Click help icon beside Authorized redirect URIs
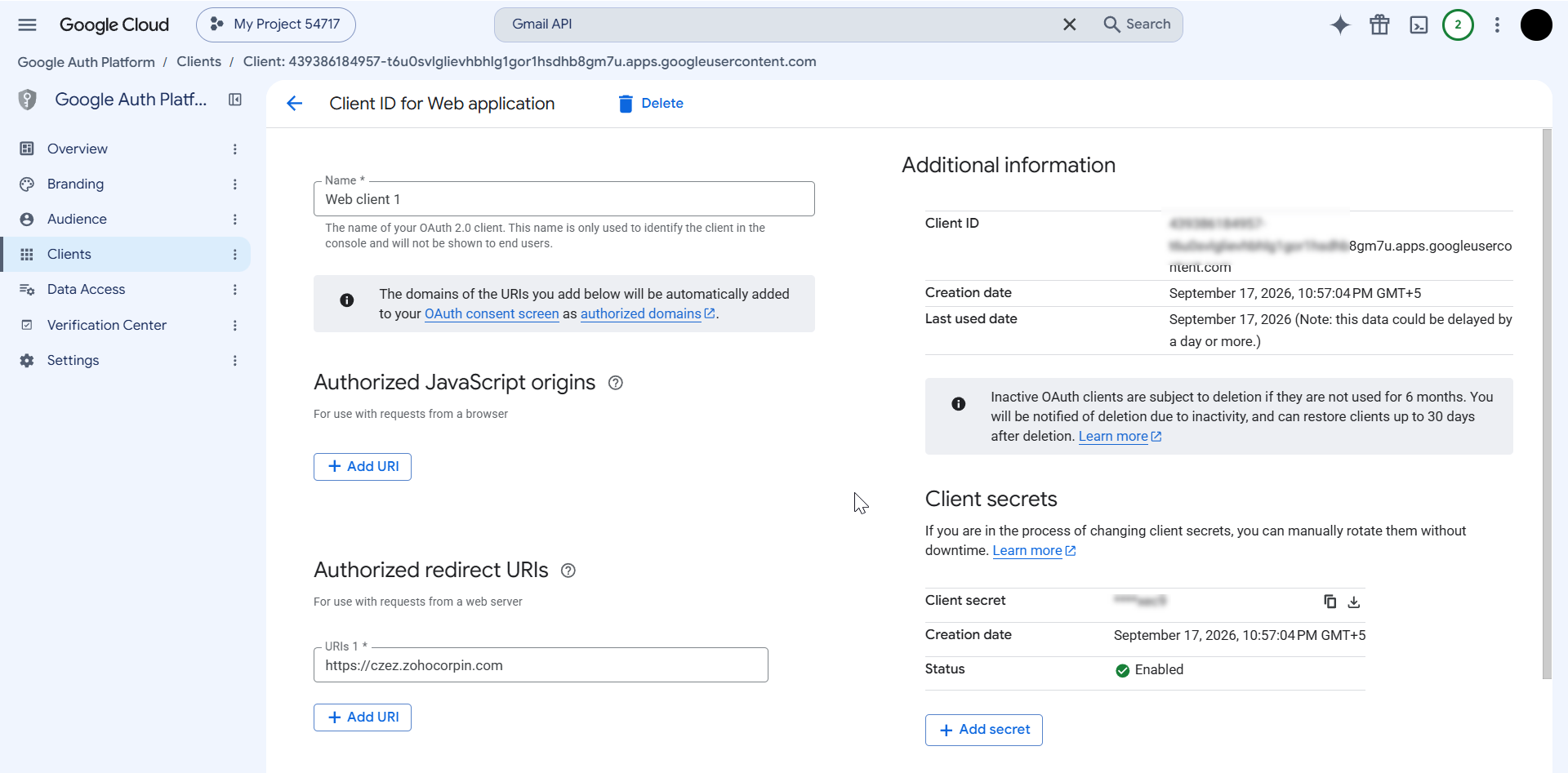The width and height of the screenshot is (1568, 773). coord(568,571)
